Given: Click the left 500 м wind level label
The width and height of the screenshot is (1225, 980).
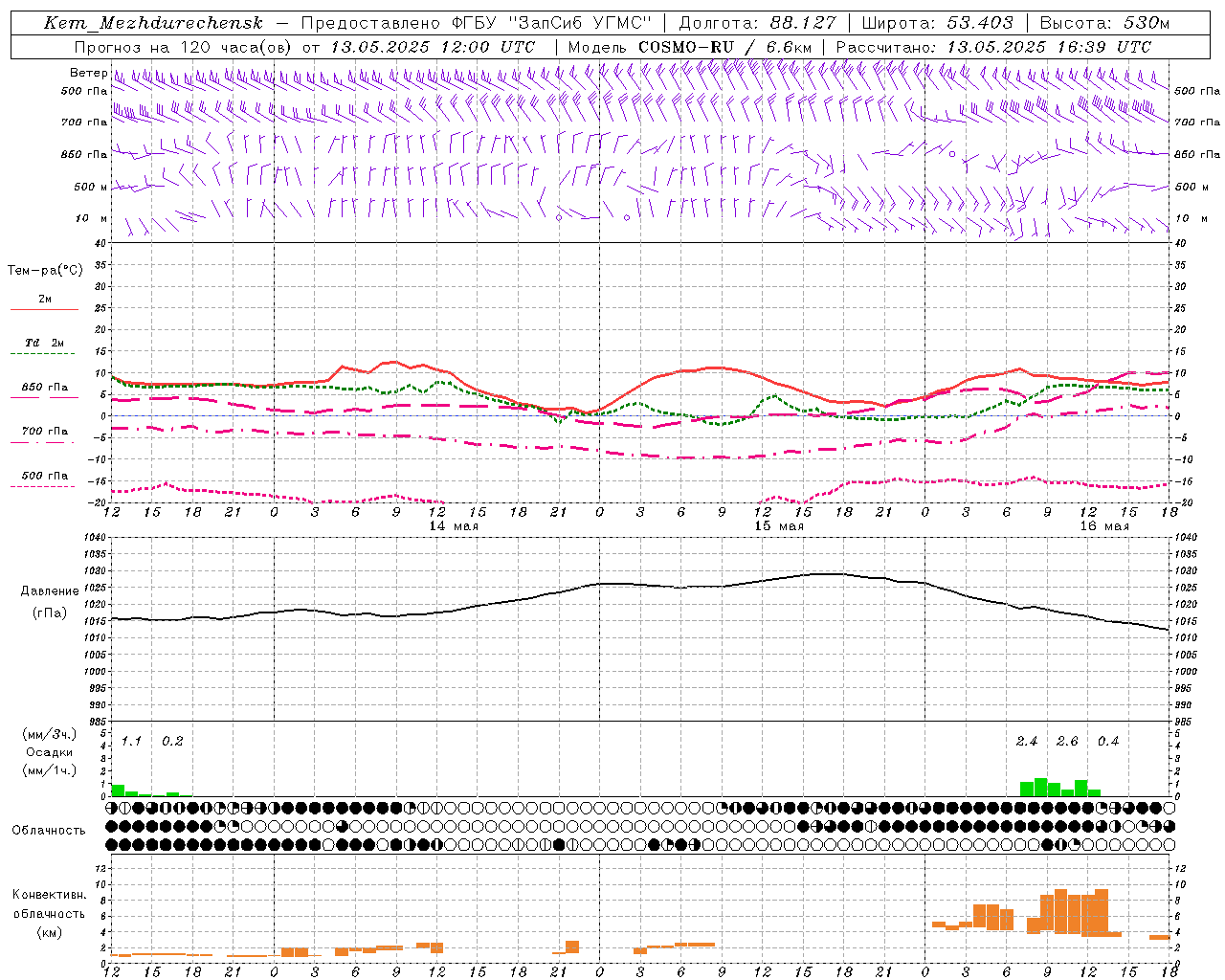Looking at the screenshot, I should click(x=91, y=187).
